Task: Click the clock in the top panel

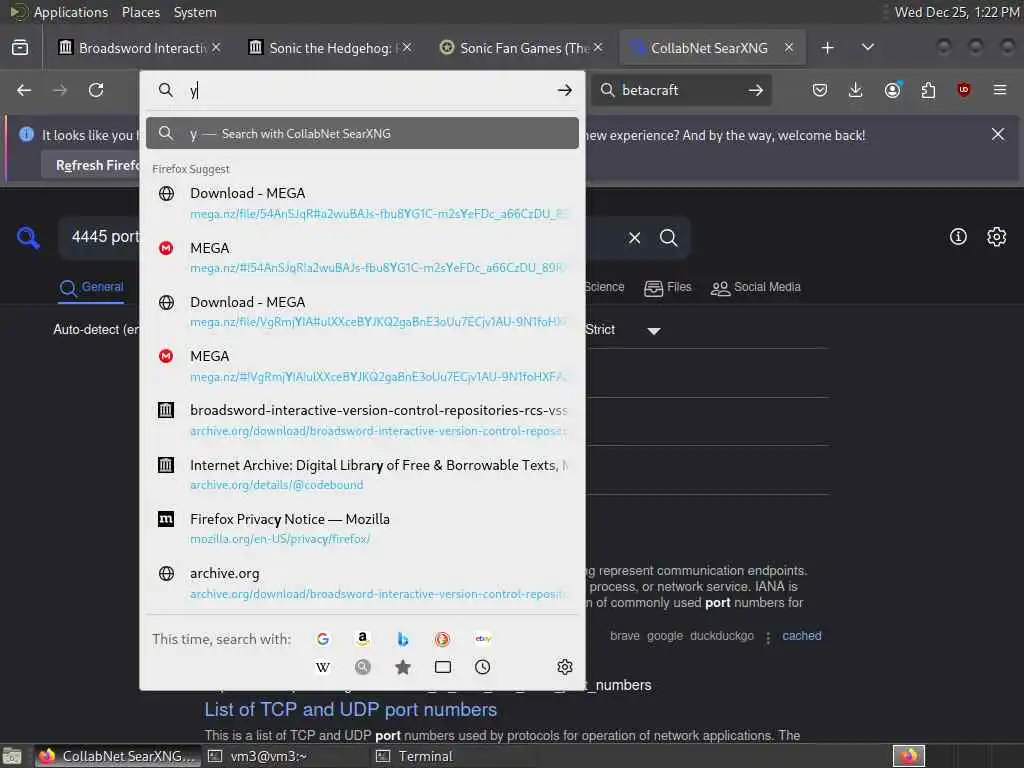Action: pyautogui.click(x=957, y=12)
